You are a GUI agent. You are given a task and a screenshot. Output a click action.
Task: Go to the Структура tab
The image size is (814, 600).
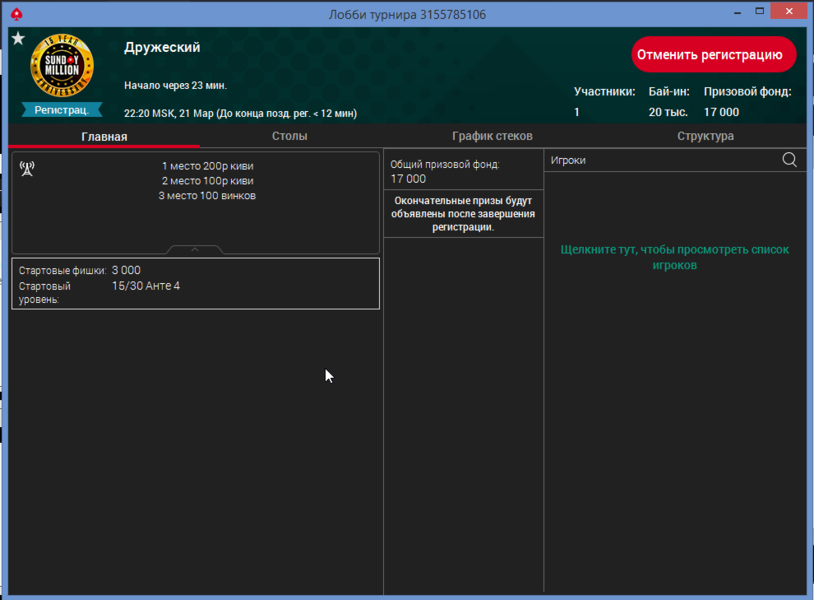(x=705, y=136)
